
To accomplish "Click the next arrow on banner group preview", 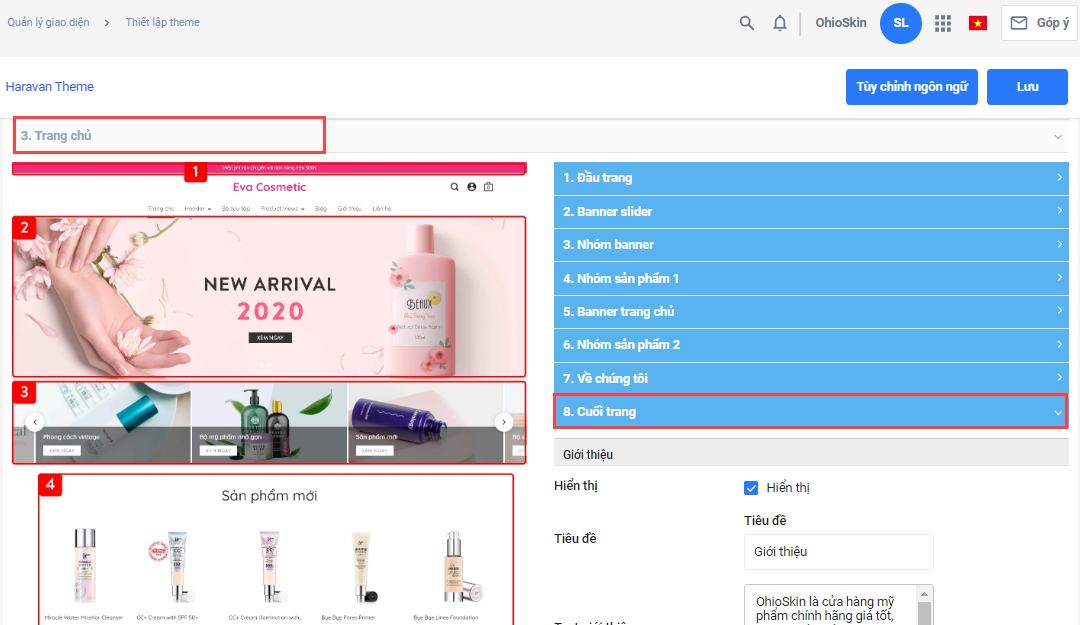I will 503,422.
